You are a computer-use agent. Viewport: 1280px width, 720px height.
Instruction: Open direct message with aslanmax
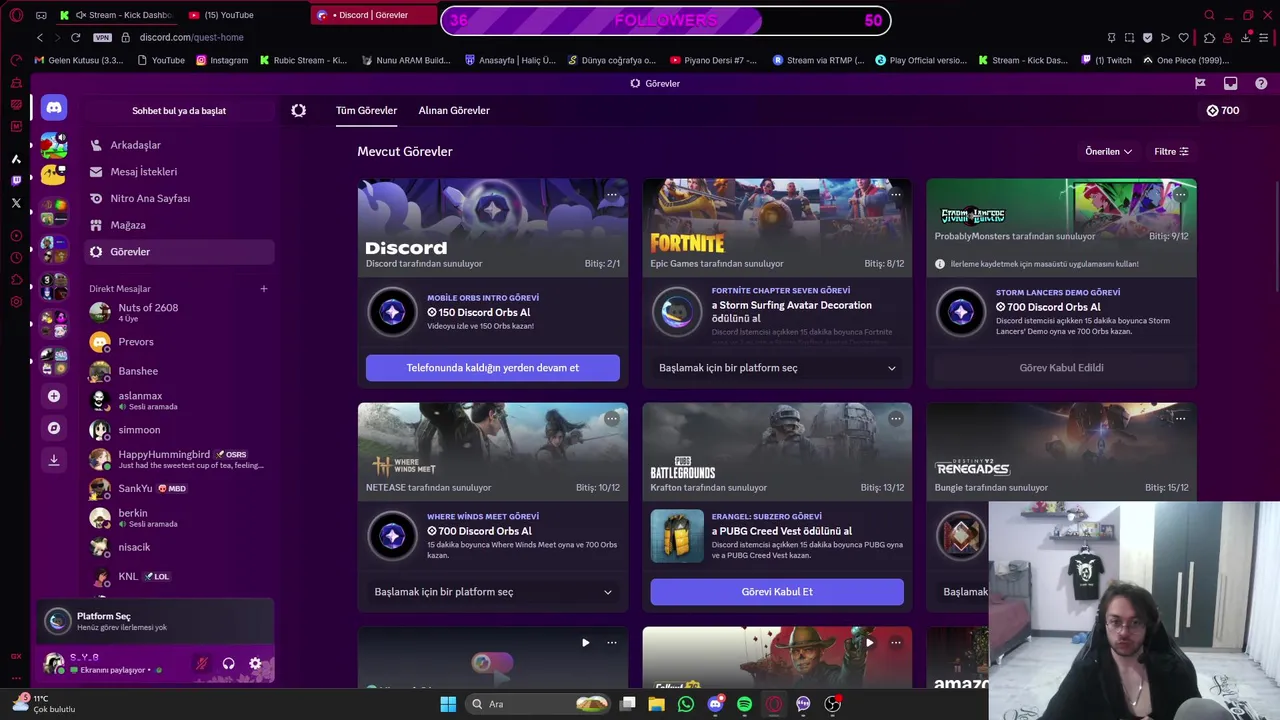coord(179,401)
